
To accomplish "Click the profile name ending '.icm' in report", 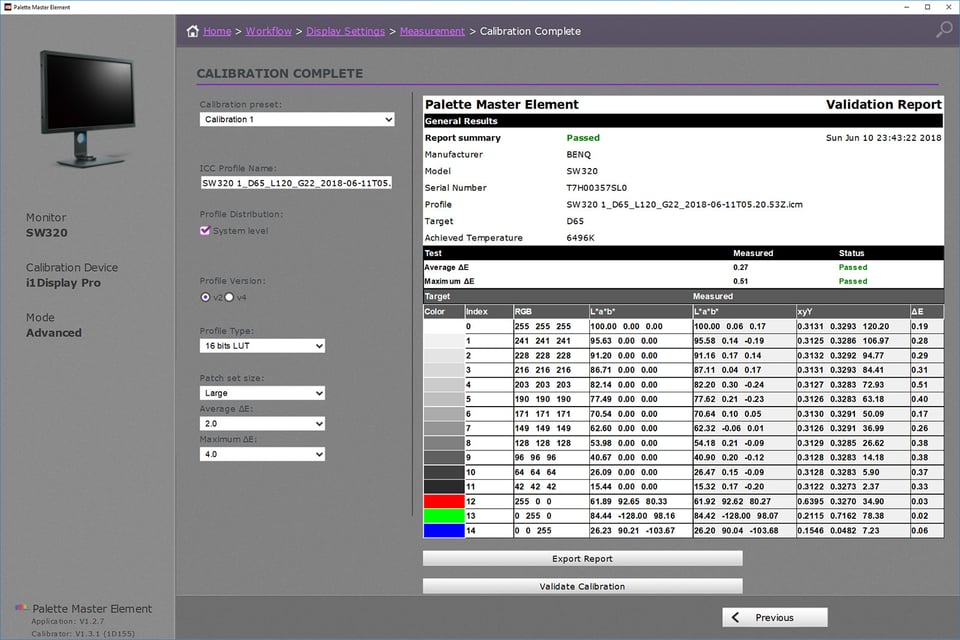I will pyautogui.click(x=684, y=205).
